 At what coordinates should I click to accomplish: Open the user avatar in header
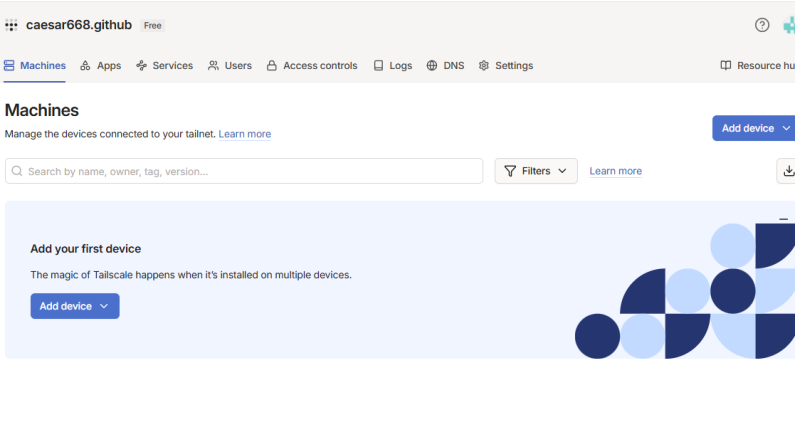pos(789,25)
